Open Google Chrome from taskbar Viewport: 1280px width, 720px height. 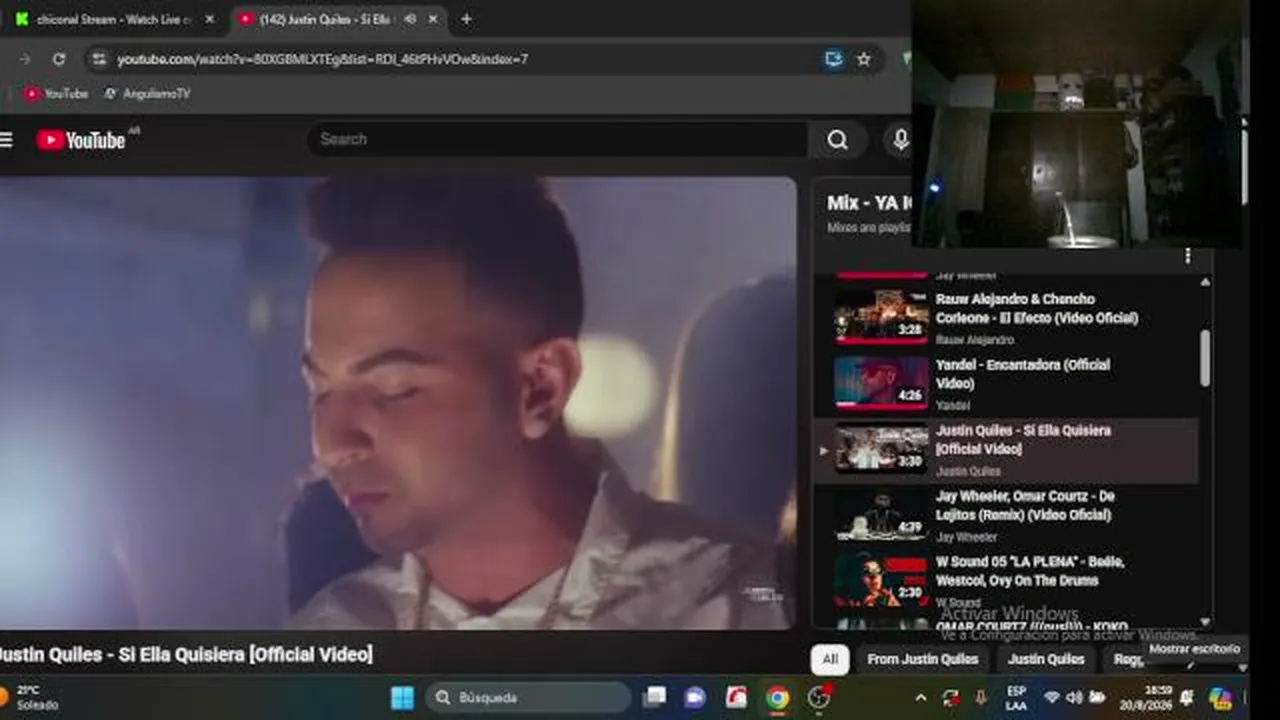coord(777,697)
